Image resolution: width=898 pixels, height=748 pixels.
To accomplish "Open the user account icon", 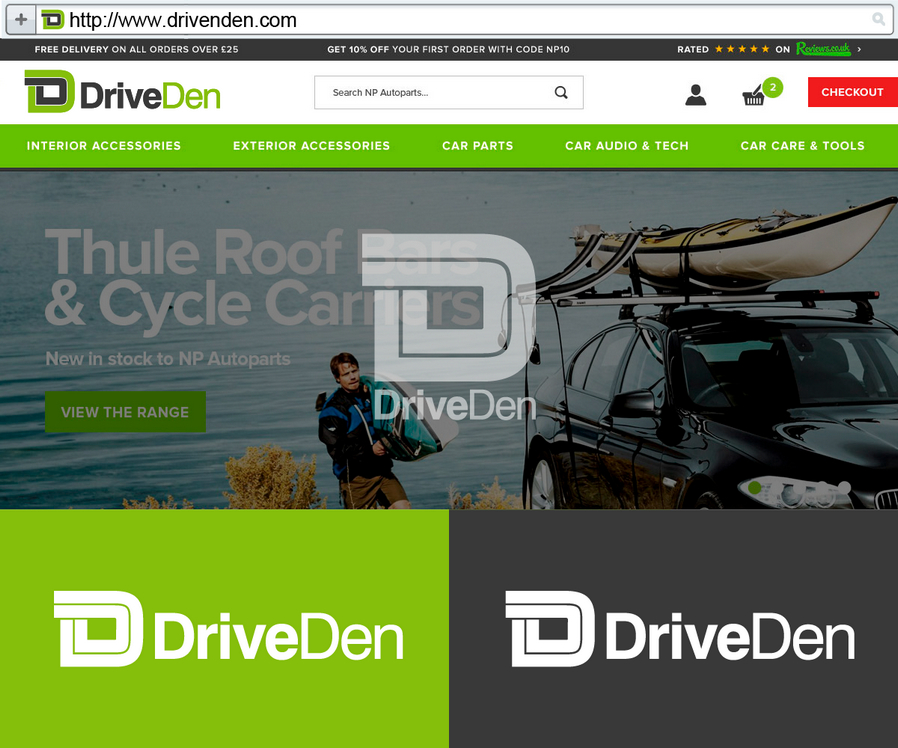I will [696, 95].
